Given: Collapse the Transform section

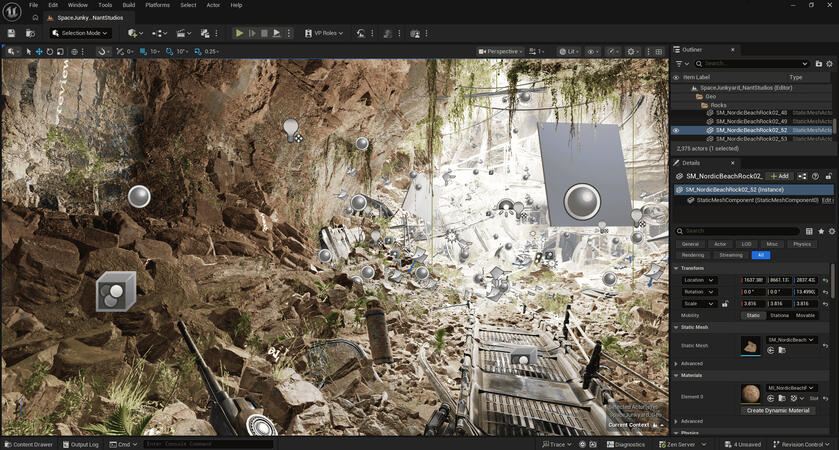Looking at the screenshot, I should (x=676, y=268).
